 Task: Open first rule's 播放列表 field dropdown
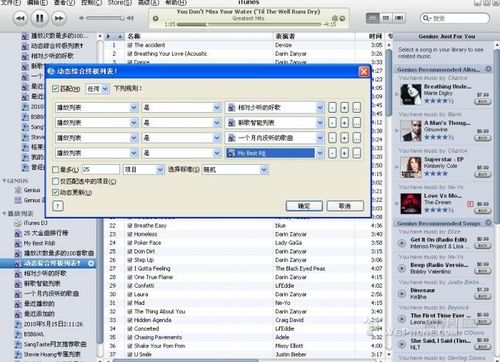pos(96,107)
